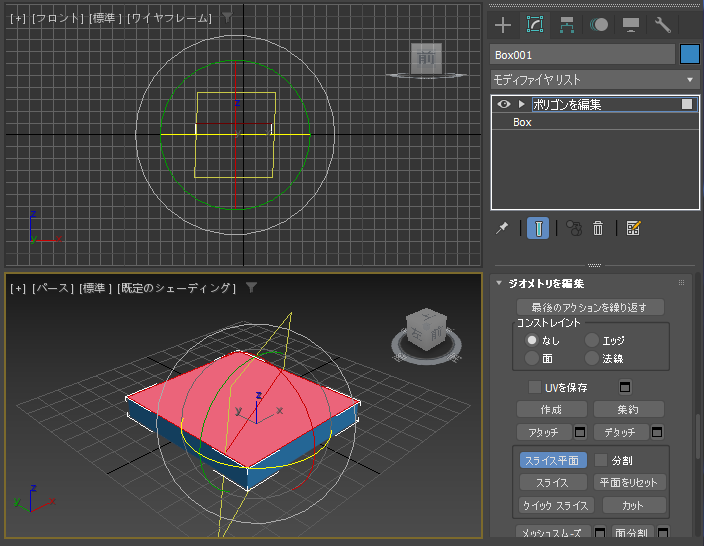Select the なし constraint radio button
The image size is (704, 546).
pos(532,340)
